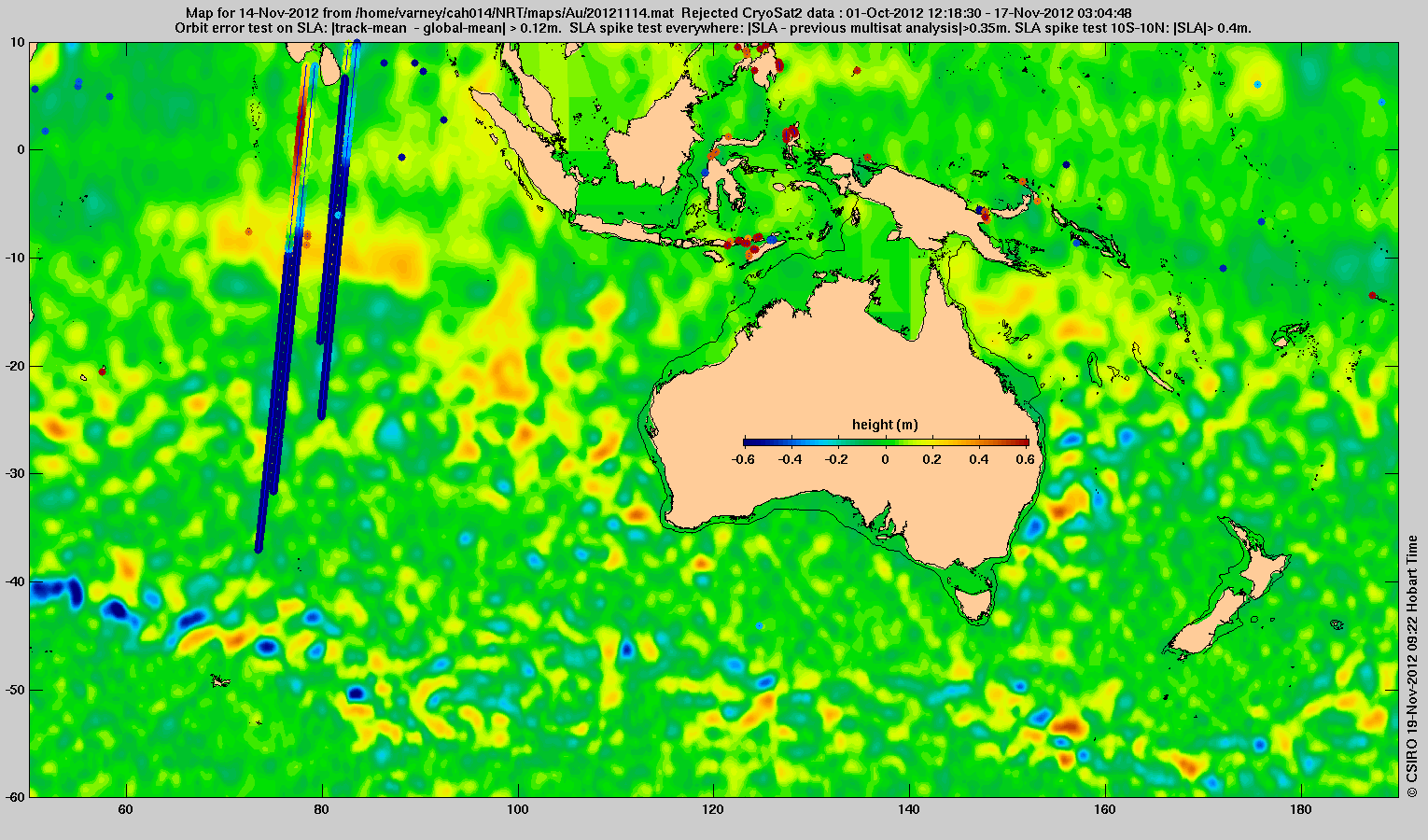The height and width of the screenshot is (840, 1428).
Task: Click the colorbar tick label "0.4"
Action: 980,459
